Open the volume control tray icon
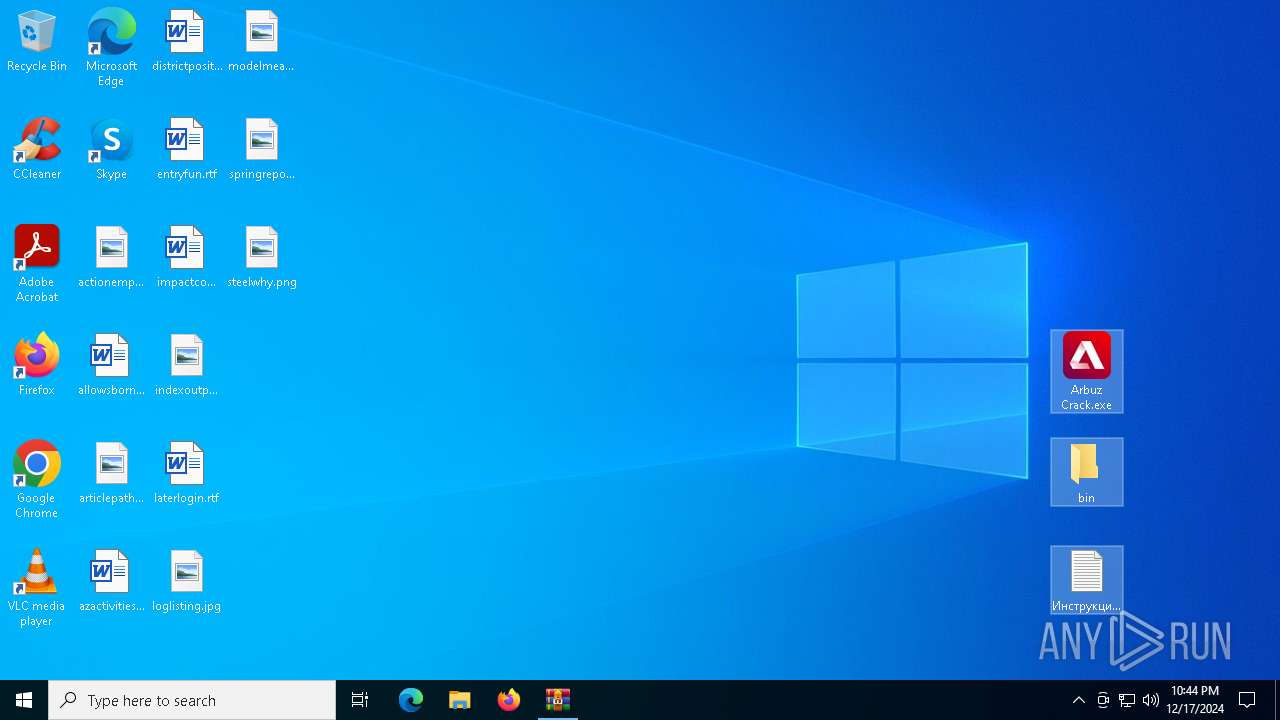This screenshot has height=720, width=1280. coord(1151,700)
